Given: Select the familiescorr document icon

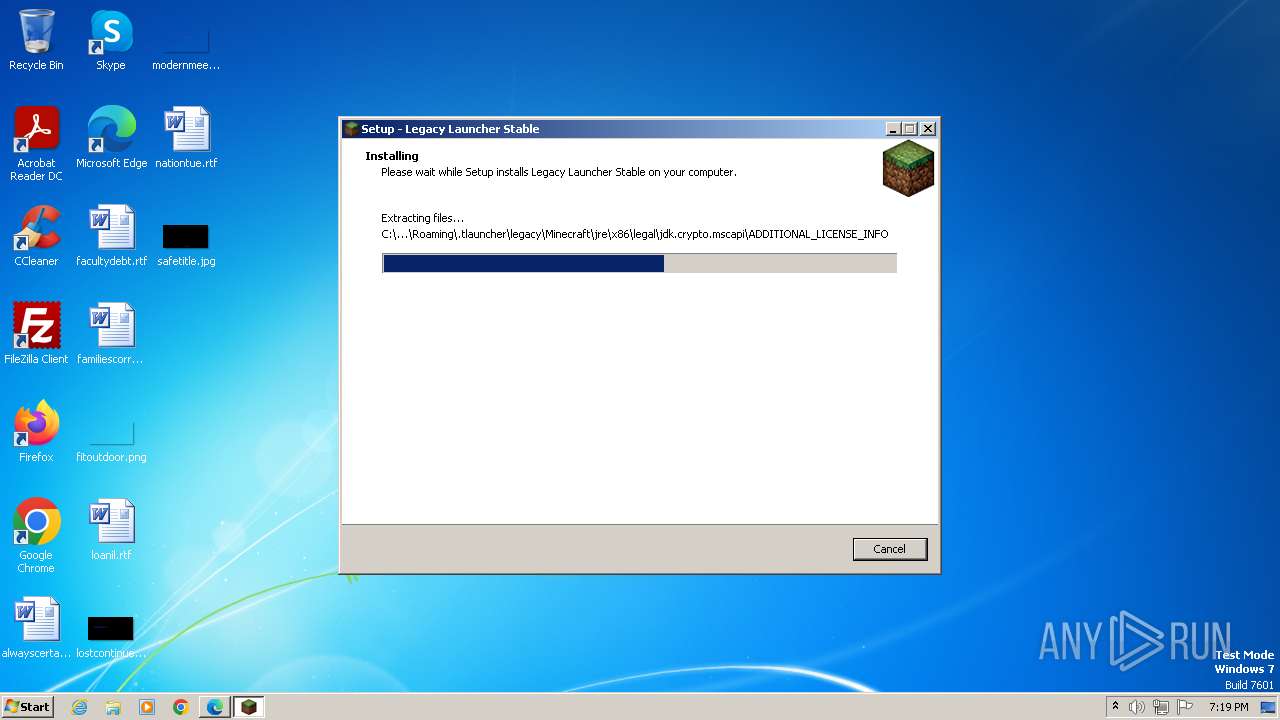Looking at the screenshot, I should (x=111, y=334).
